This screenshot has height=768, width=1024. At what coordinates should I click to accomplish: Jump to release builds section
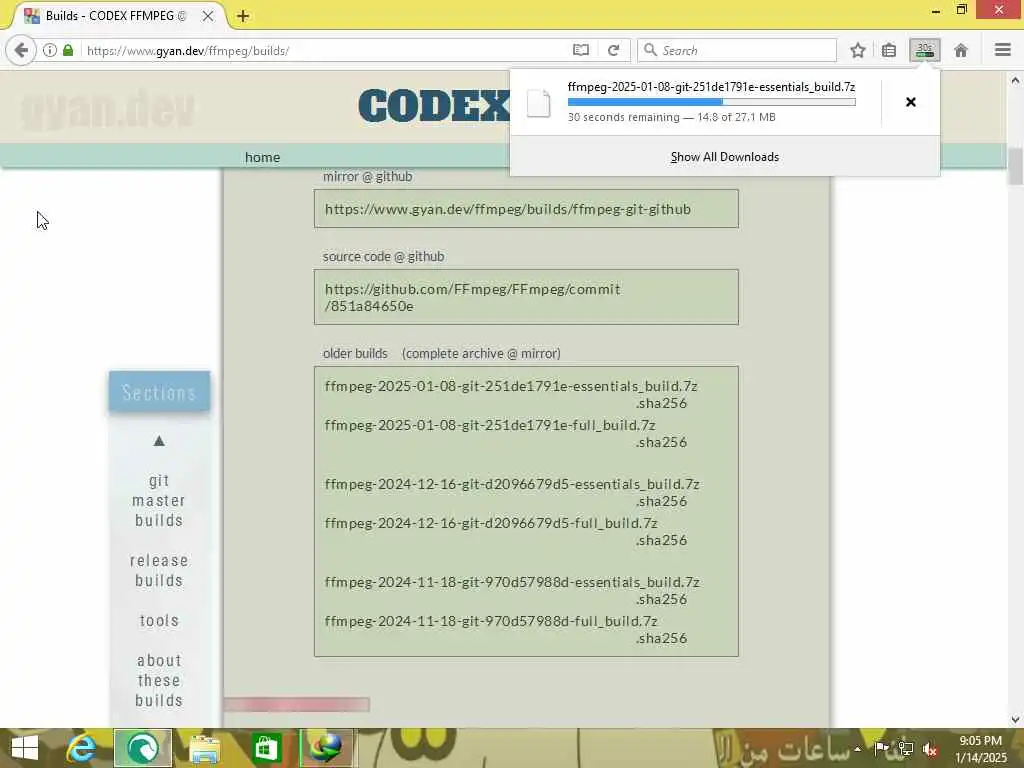coord(159,570)
